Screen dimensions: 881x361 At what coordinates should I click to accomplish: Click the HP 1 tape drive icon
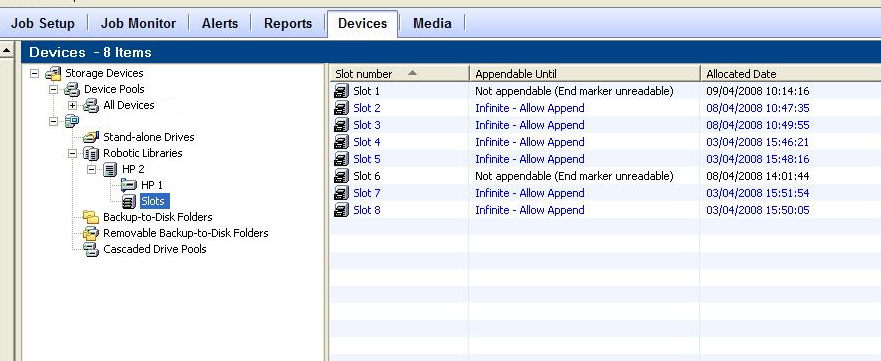click(129, 185)
